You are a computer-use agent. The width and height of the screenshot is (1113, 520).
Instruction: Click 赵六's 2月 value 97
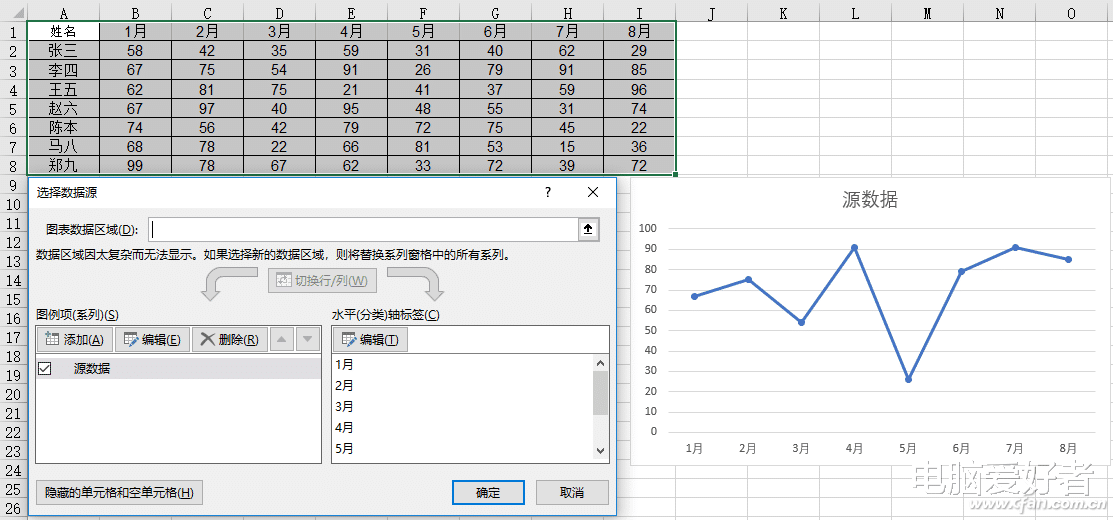pyautogui.click(x=207, y=109)
